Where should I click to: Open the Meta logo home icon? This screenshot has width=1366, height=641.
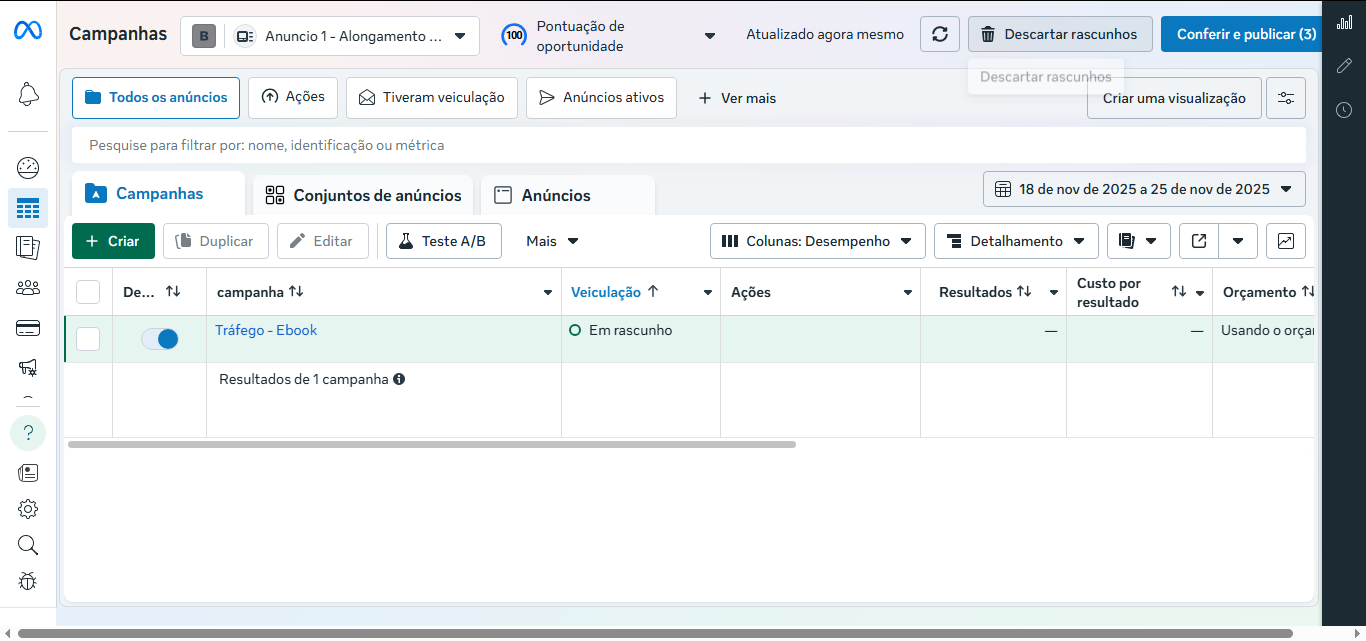tap(28, 31)
